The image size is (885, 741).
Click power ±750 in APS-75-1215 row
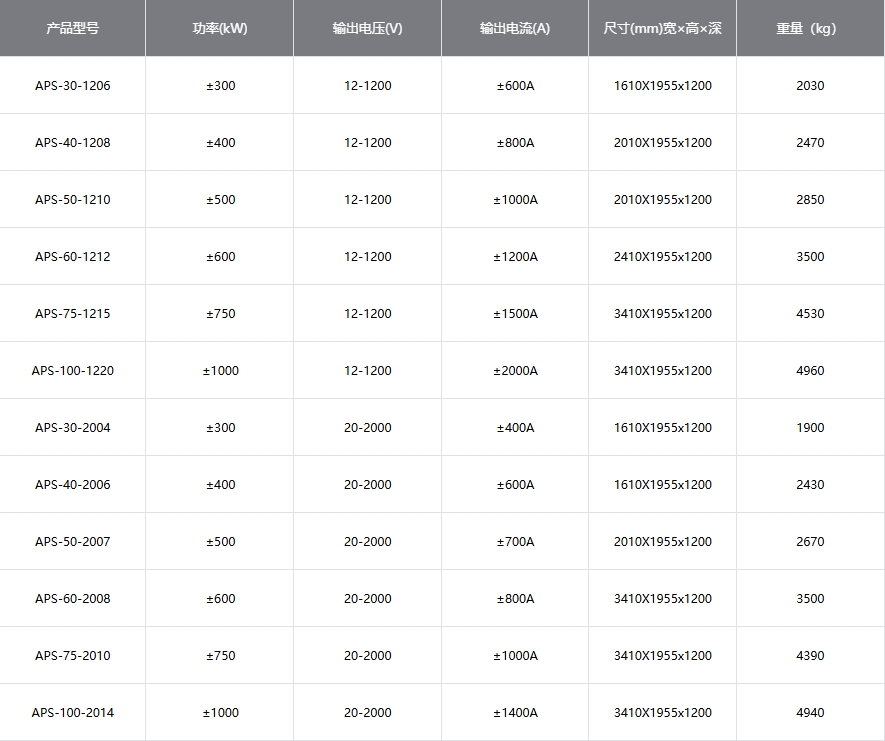(221, 314)
